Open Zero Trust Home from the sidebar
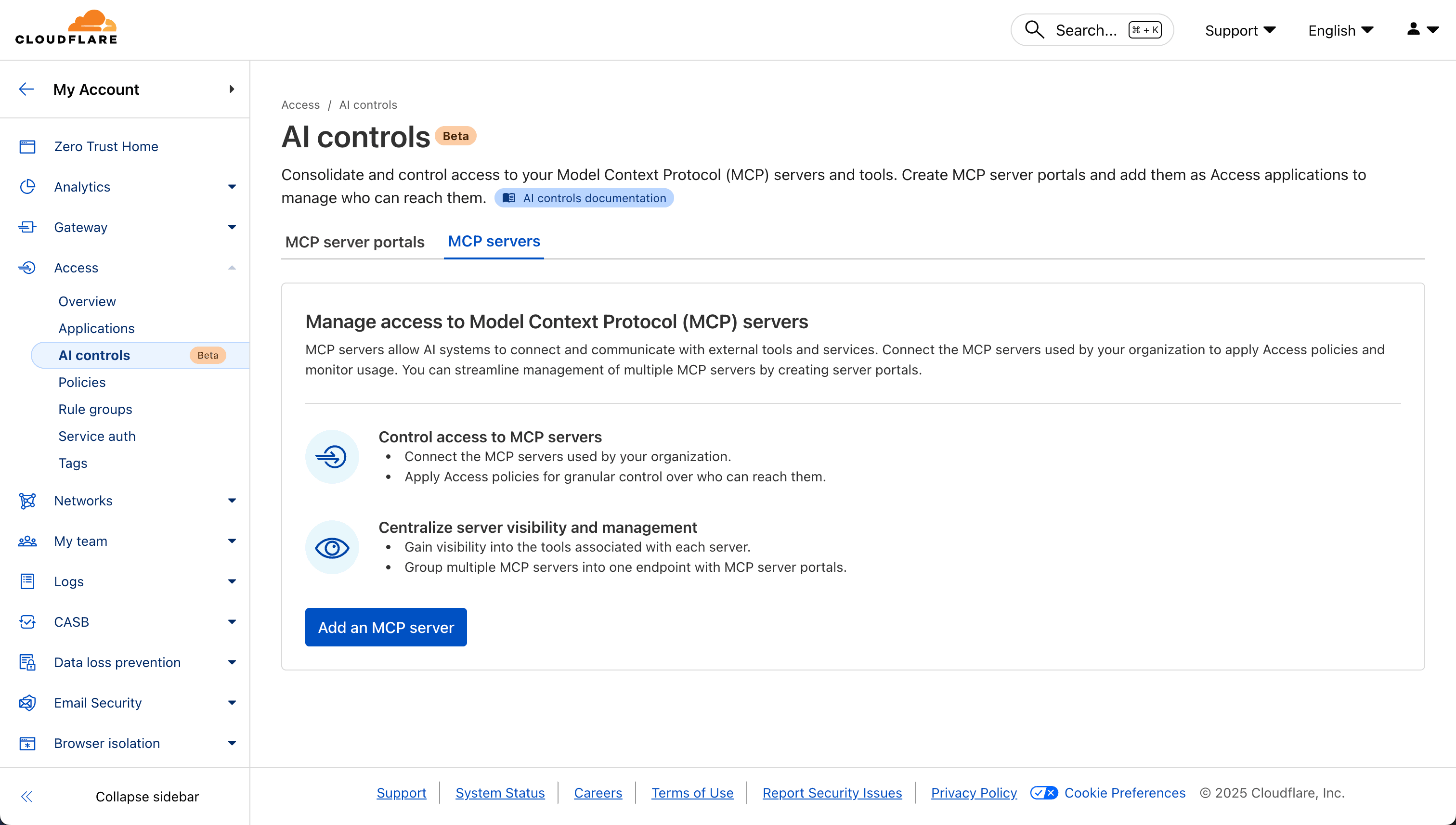1456x825 pixels. pos(106,146)
